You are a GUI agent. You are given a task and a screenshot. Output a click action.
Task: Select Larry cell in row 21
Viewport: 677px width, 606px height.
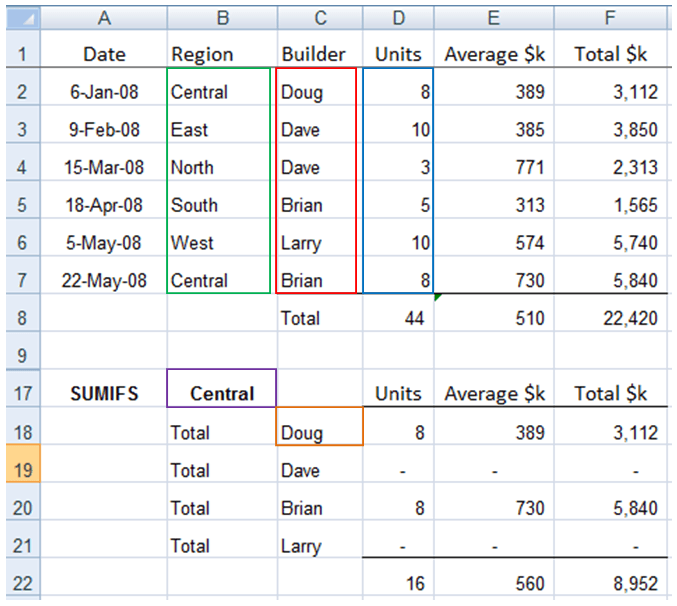click(320, 539)
